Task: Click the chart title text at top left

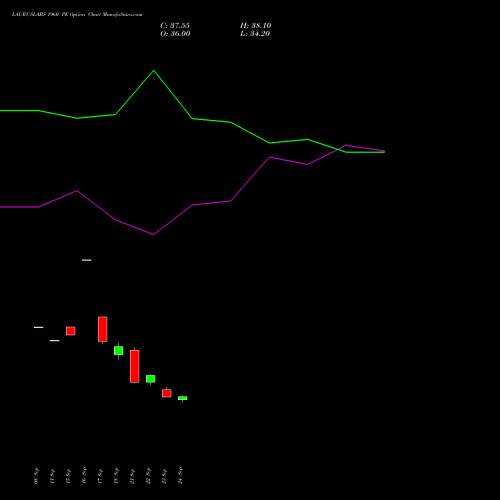Action: click(x=77, y=15)
